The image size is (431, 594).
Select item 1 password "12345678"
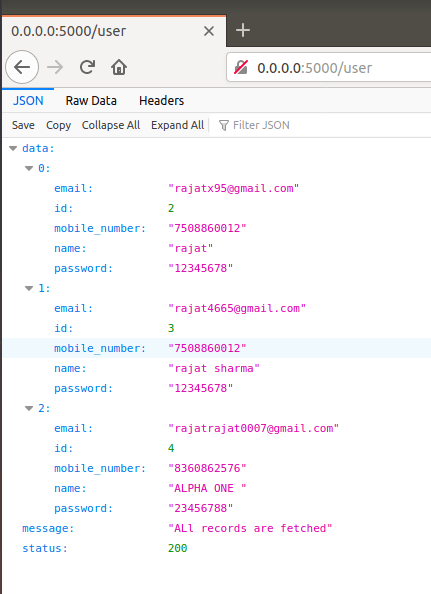(x=200, y=388)
